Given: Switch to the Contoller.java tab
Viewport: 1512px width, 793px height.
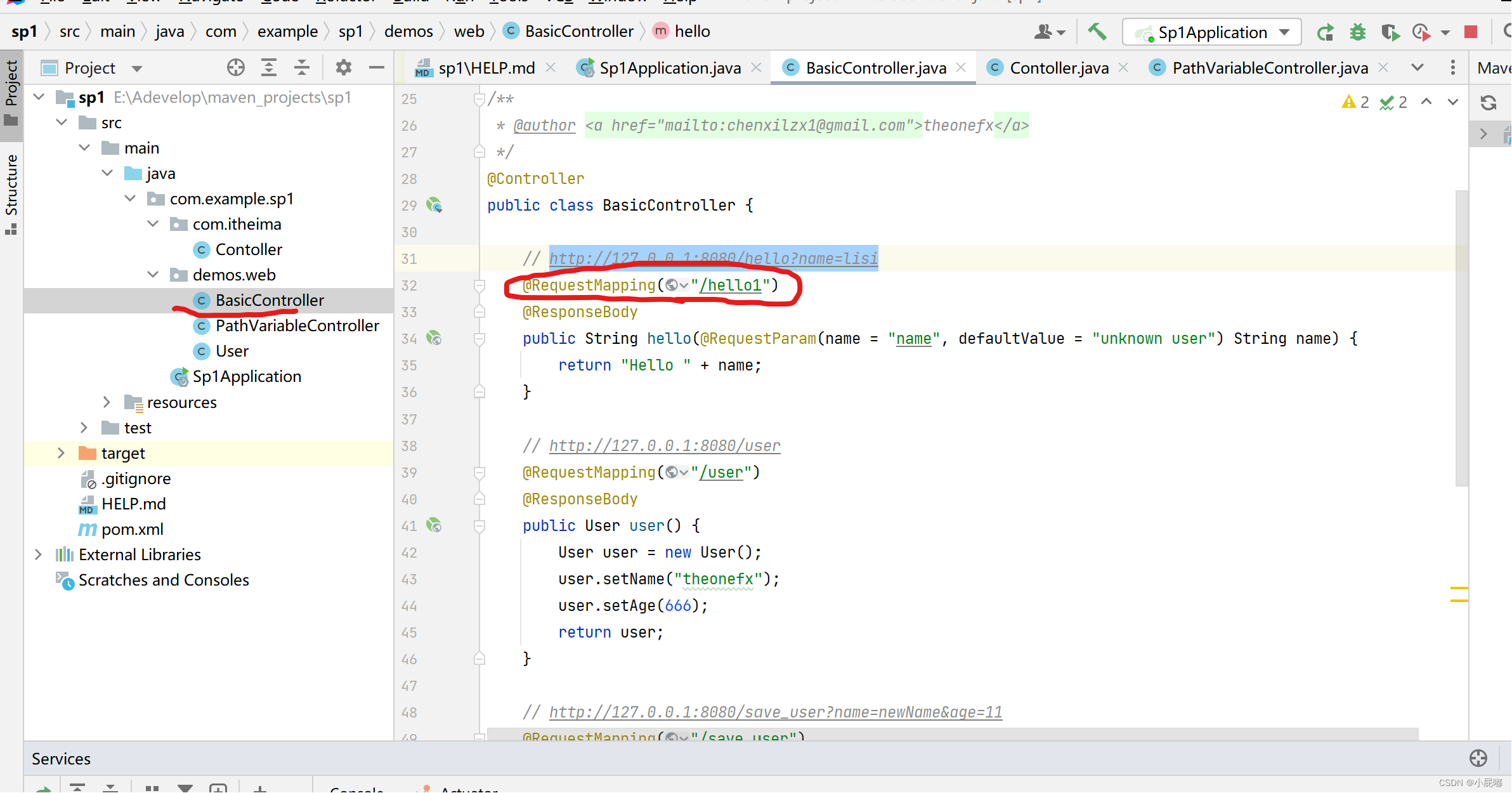Looking at the screenshot, I should [x=1059, y=68].
